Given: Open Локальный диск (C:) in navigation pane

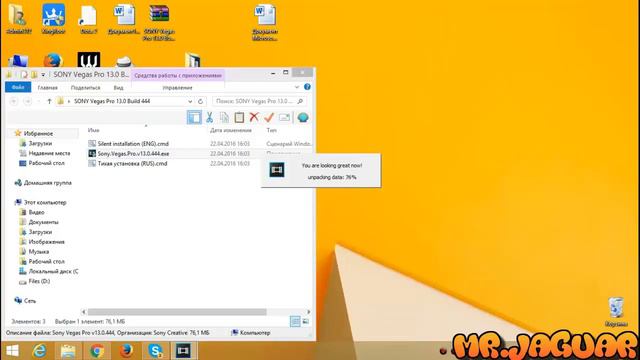Looking at the screenshot, I should 53,271.
